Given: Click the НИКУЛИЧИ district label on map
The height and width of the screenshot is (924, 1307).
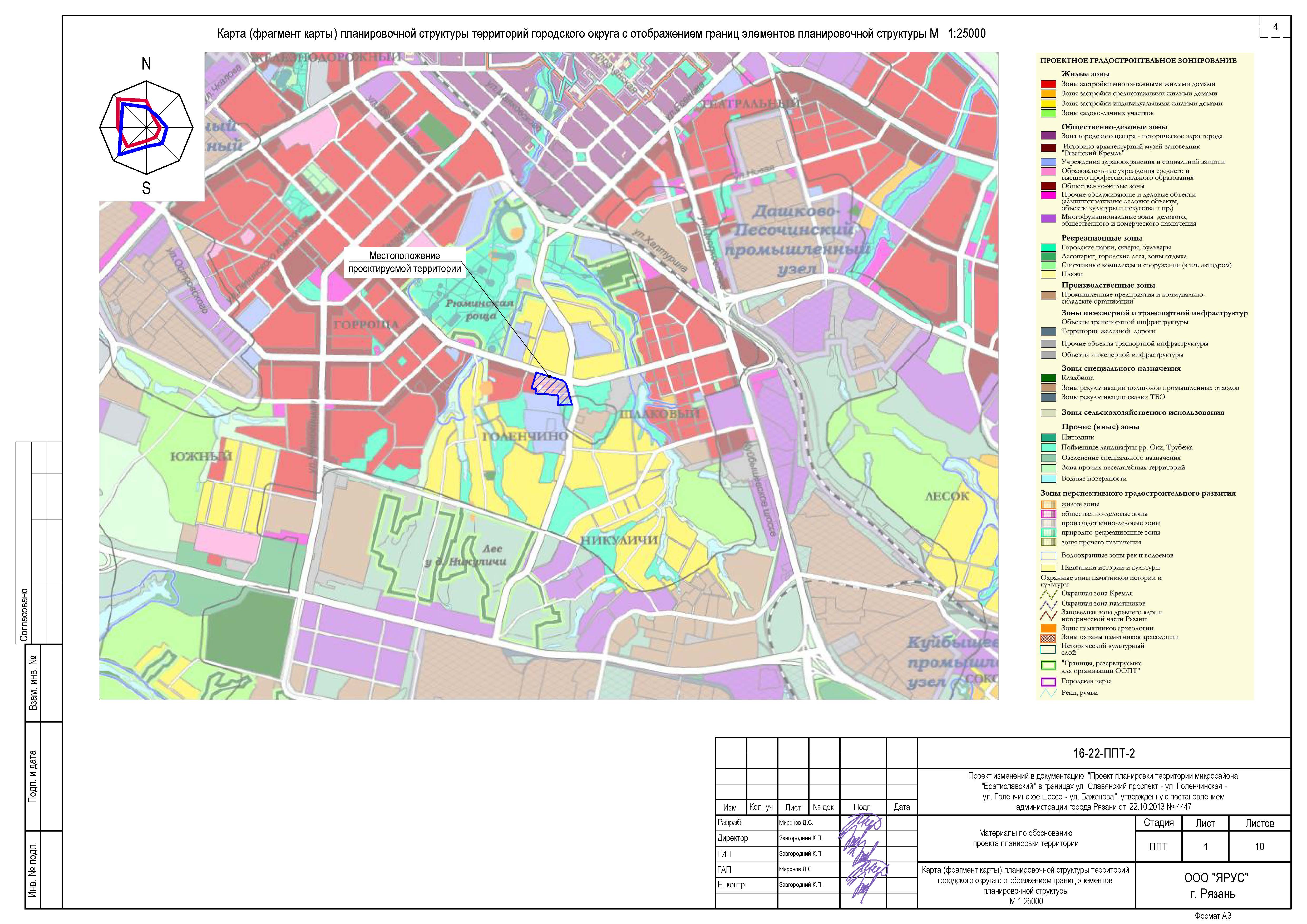Looking at the screenshot, I should point(619,540).
